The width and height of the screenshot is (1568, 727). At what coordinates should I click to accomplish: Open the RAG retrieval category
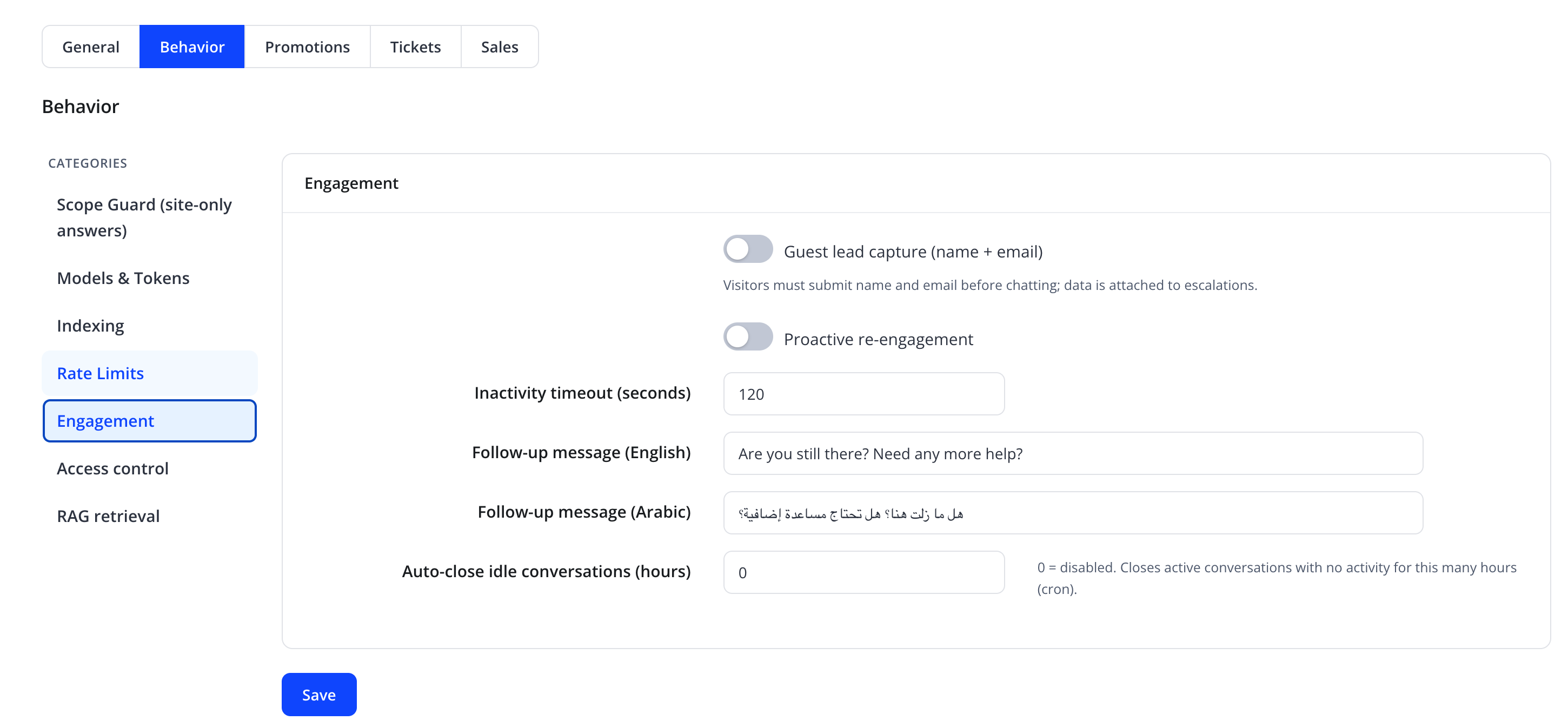click(x=150, y=515)
